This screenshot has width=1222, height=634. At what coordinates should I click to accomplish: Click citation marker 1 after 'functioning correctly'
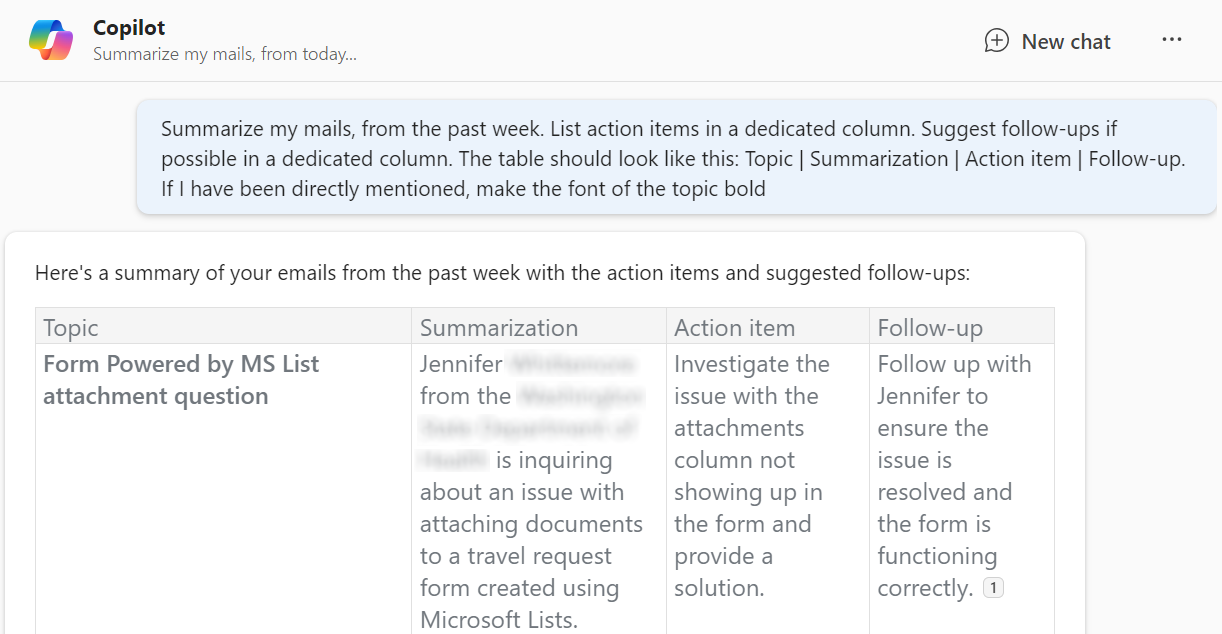(x=992, y=588)
